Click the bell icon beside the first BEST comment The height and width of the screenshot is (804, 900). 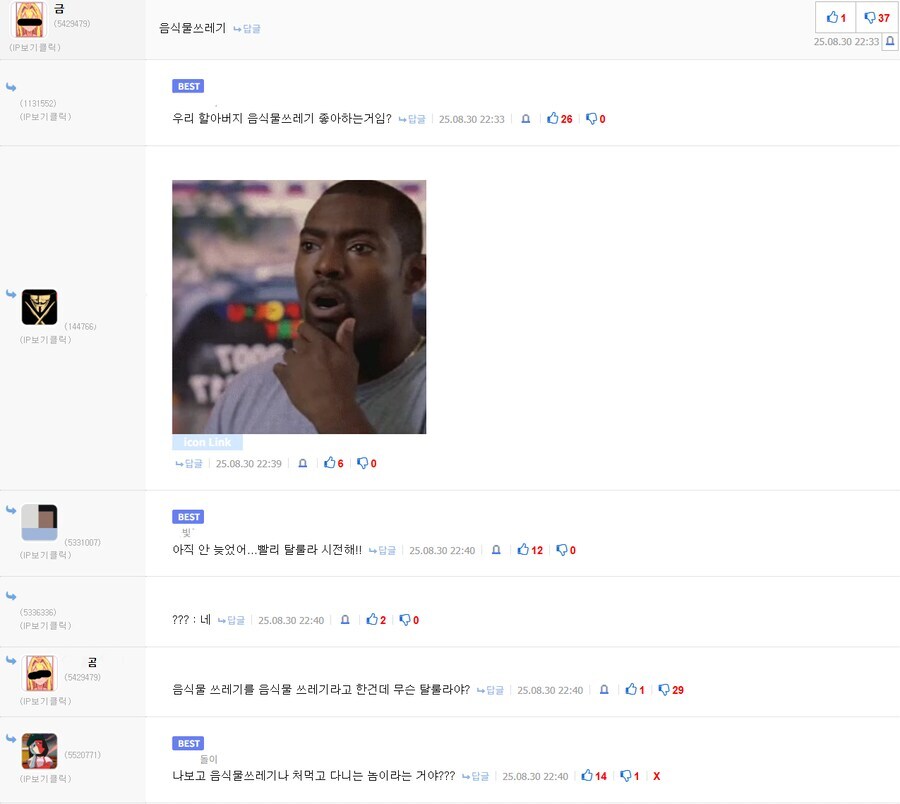tap(525, 118)
